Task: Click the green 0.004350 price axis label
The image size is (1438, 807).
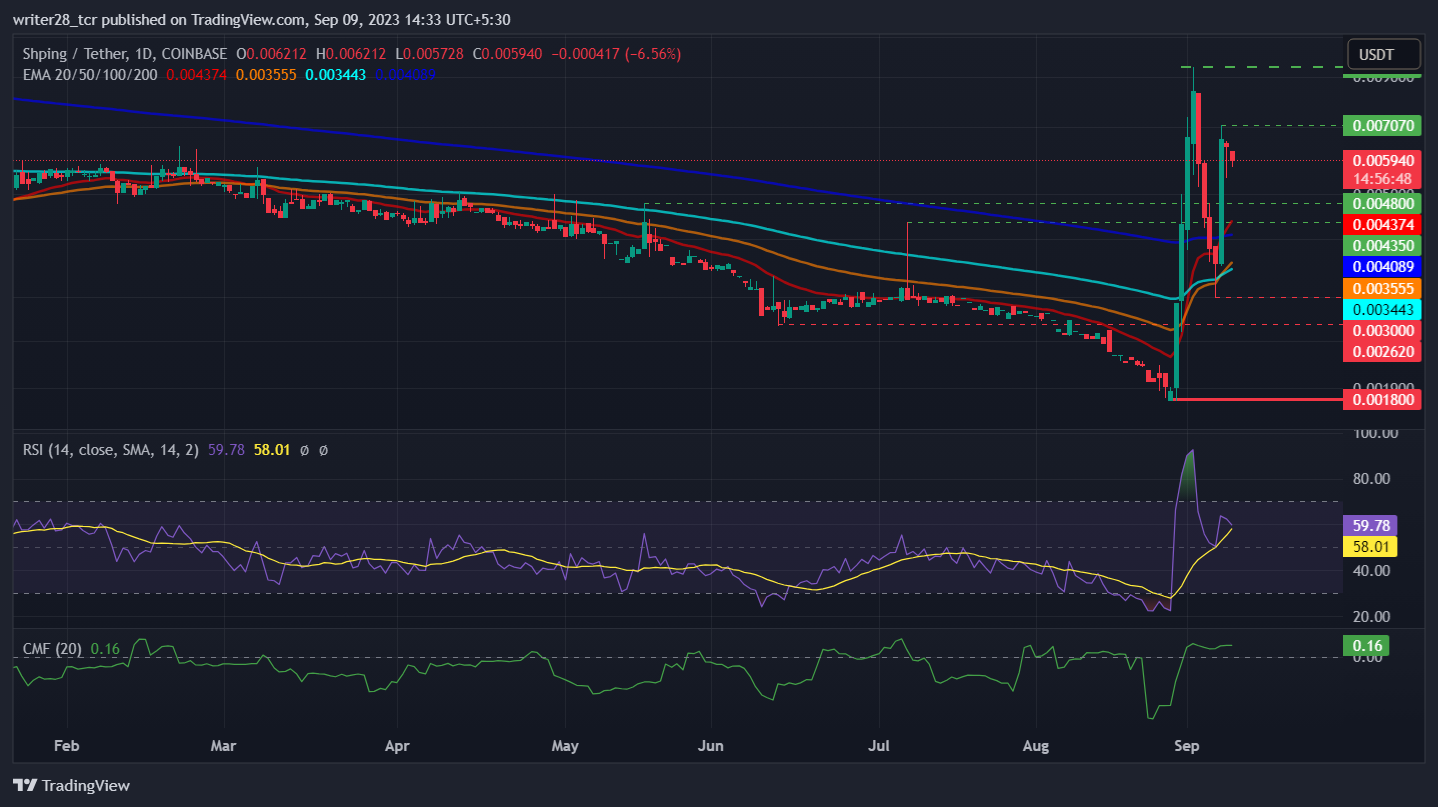Action: (x=1381, y=245)
